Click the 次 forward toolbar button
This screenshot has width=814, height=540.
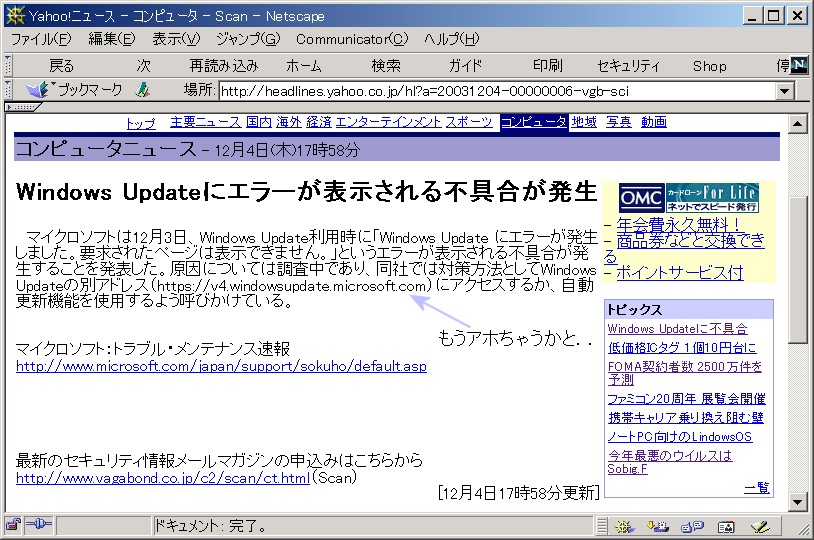click(x=144, y=66)
